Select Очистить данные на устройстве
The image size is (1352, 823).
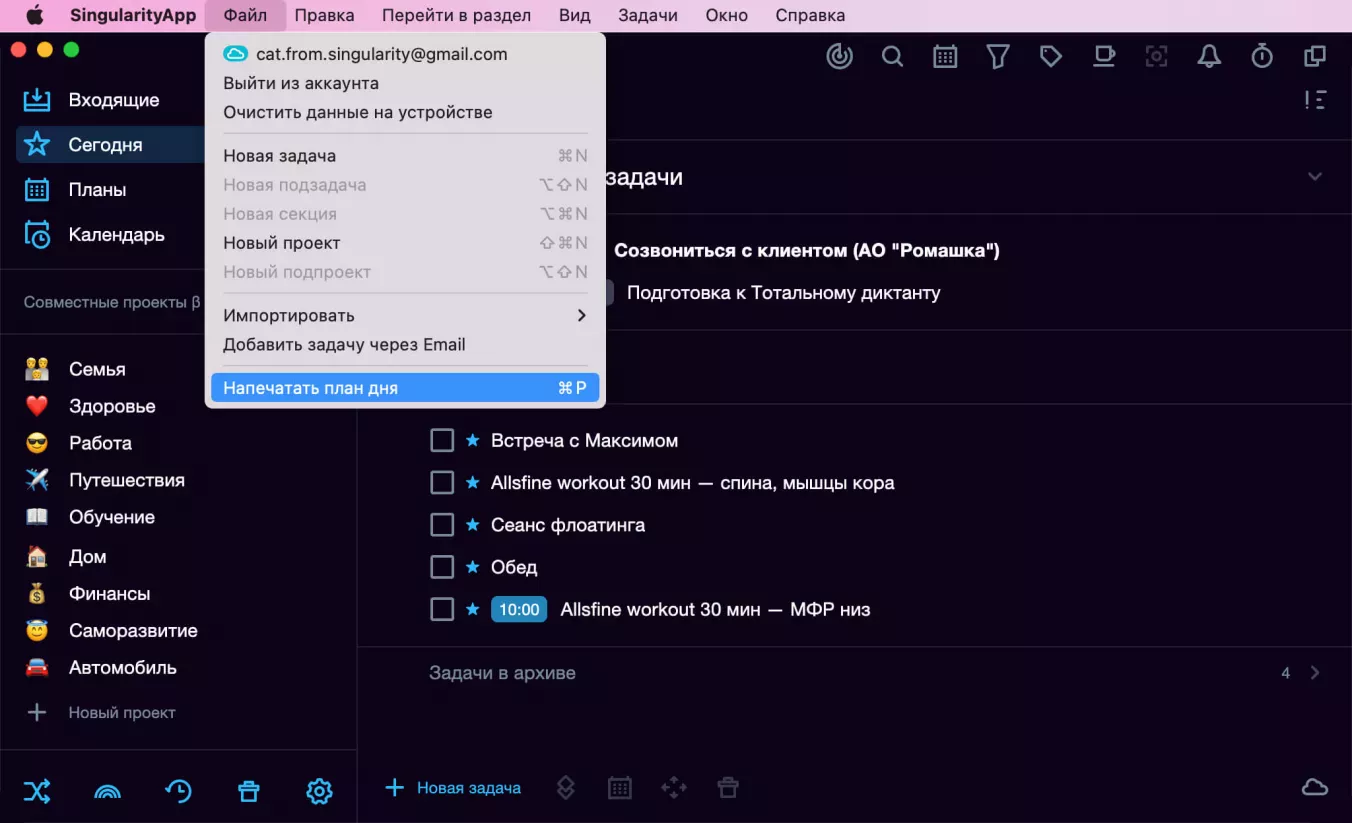pyautogui.click(x=405, y=112)
